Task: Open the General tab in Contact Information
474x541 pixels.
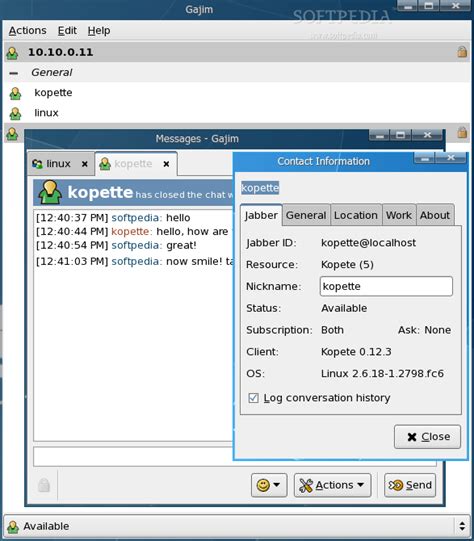Action: pyautogui.click(x=306, y=215)
